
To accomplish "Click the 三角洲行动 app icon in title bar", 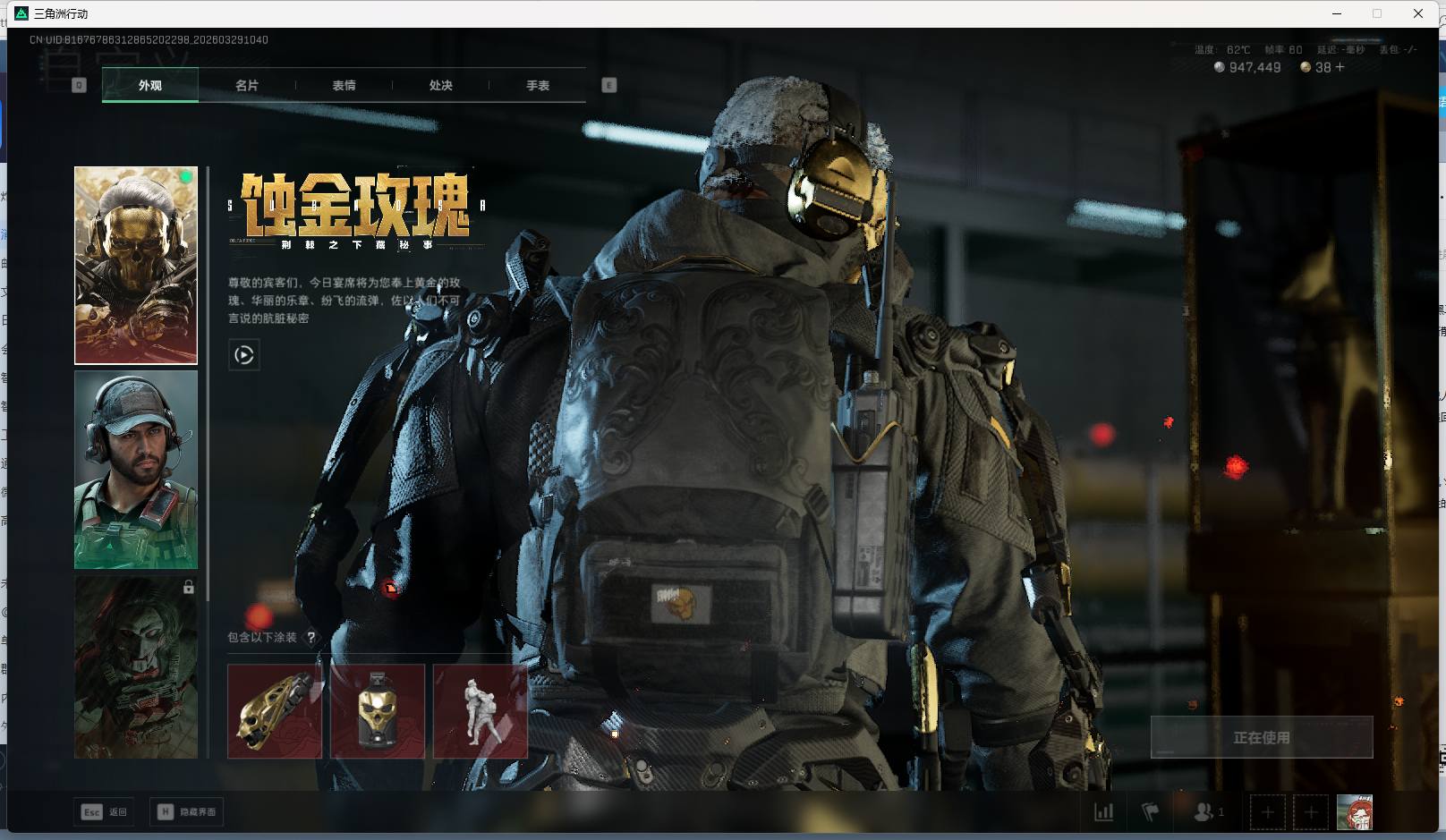I will 21,13.
